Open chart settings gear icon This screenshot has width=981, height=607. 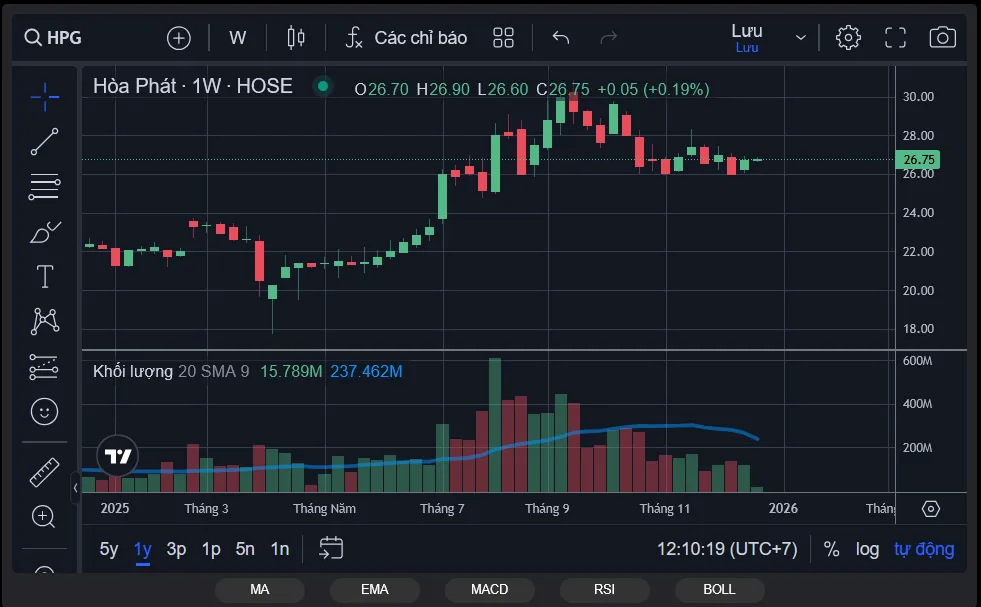point(848,38)
